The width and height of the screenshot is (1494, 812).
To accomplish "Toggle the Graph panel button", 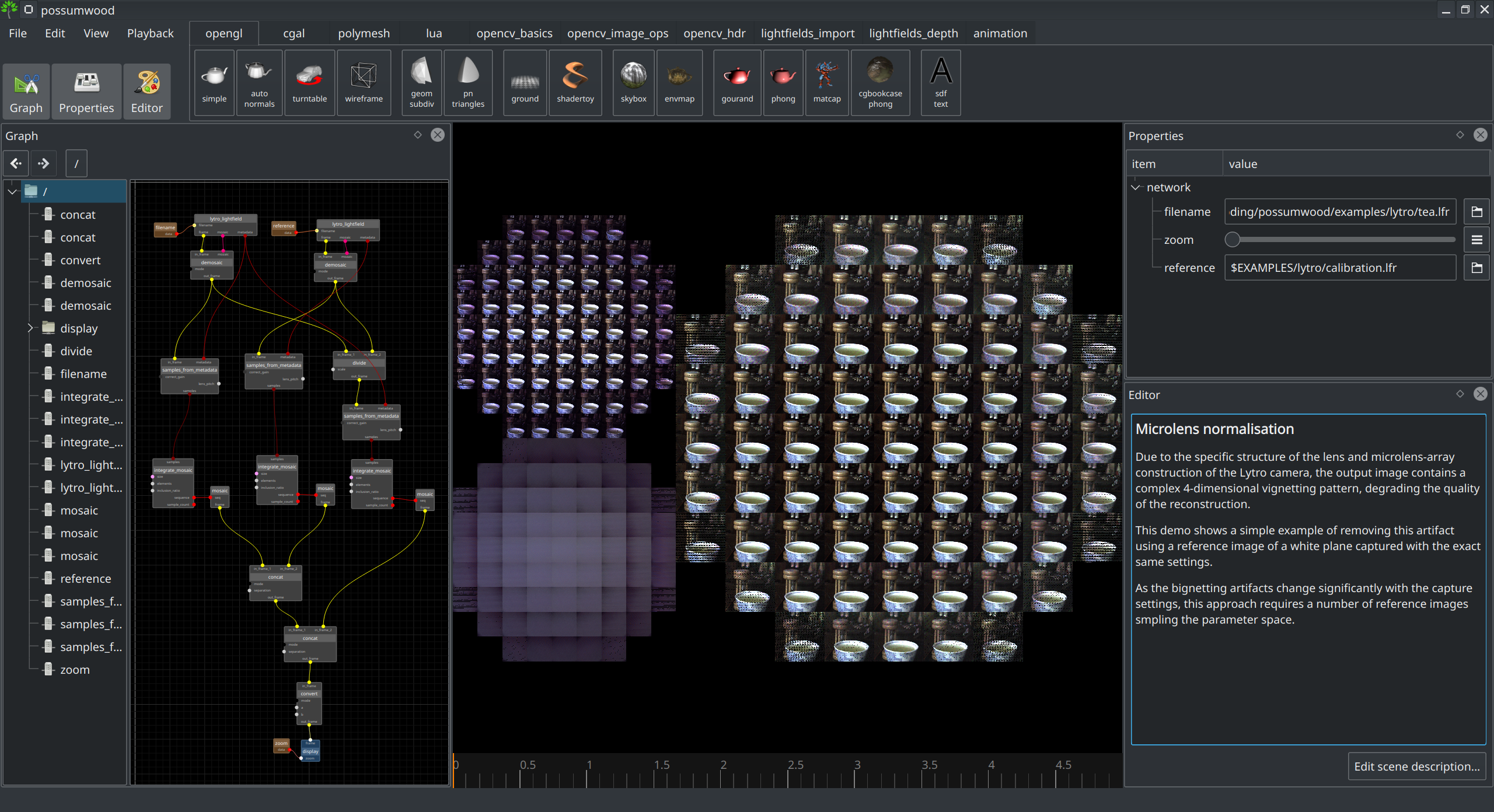I will (x=26, y=92).
